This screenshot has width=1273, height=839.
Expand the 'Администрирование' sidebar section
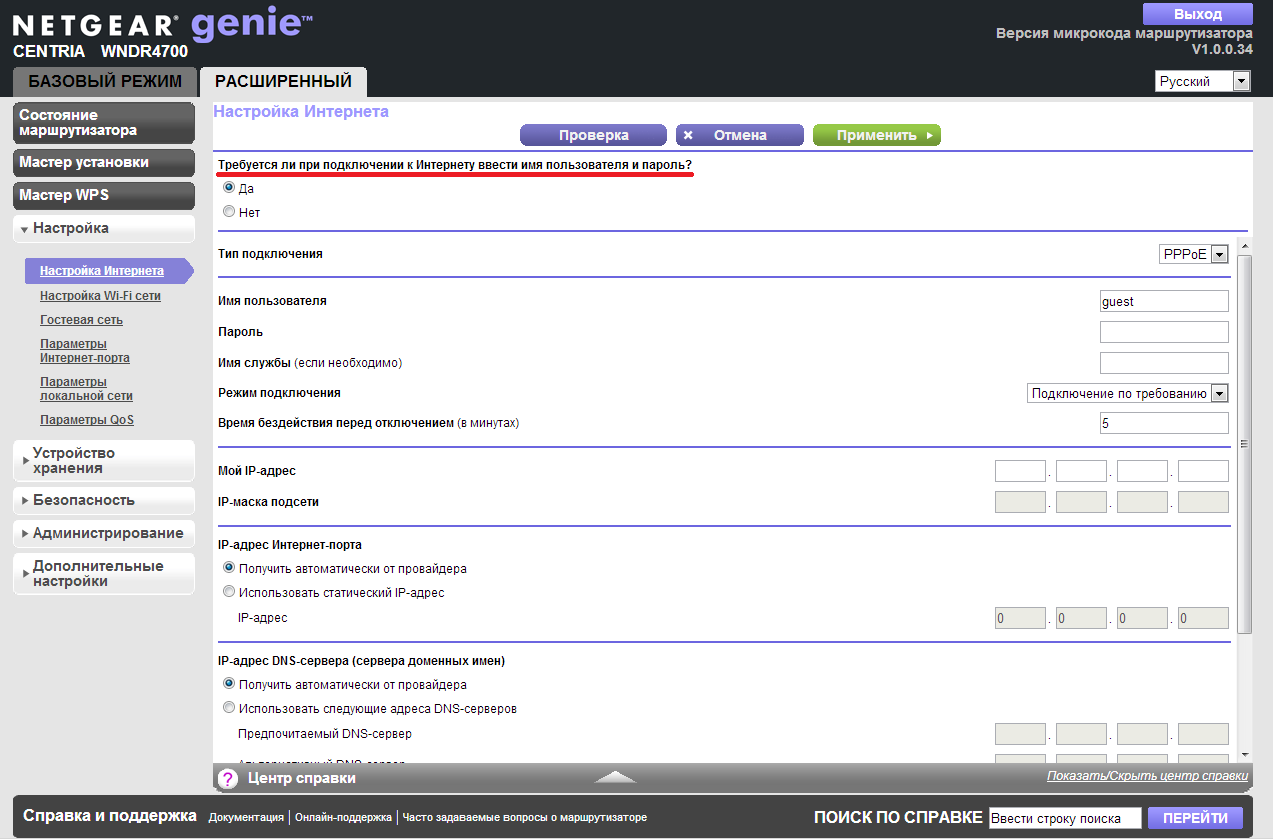(x=104, y=533)
